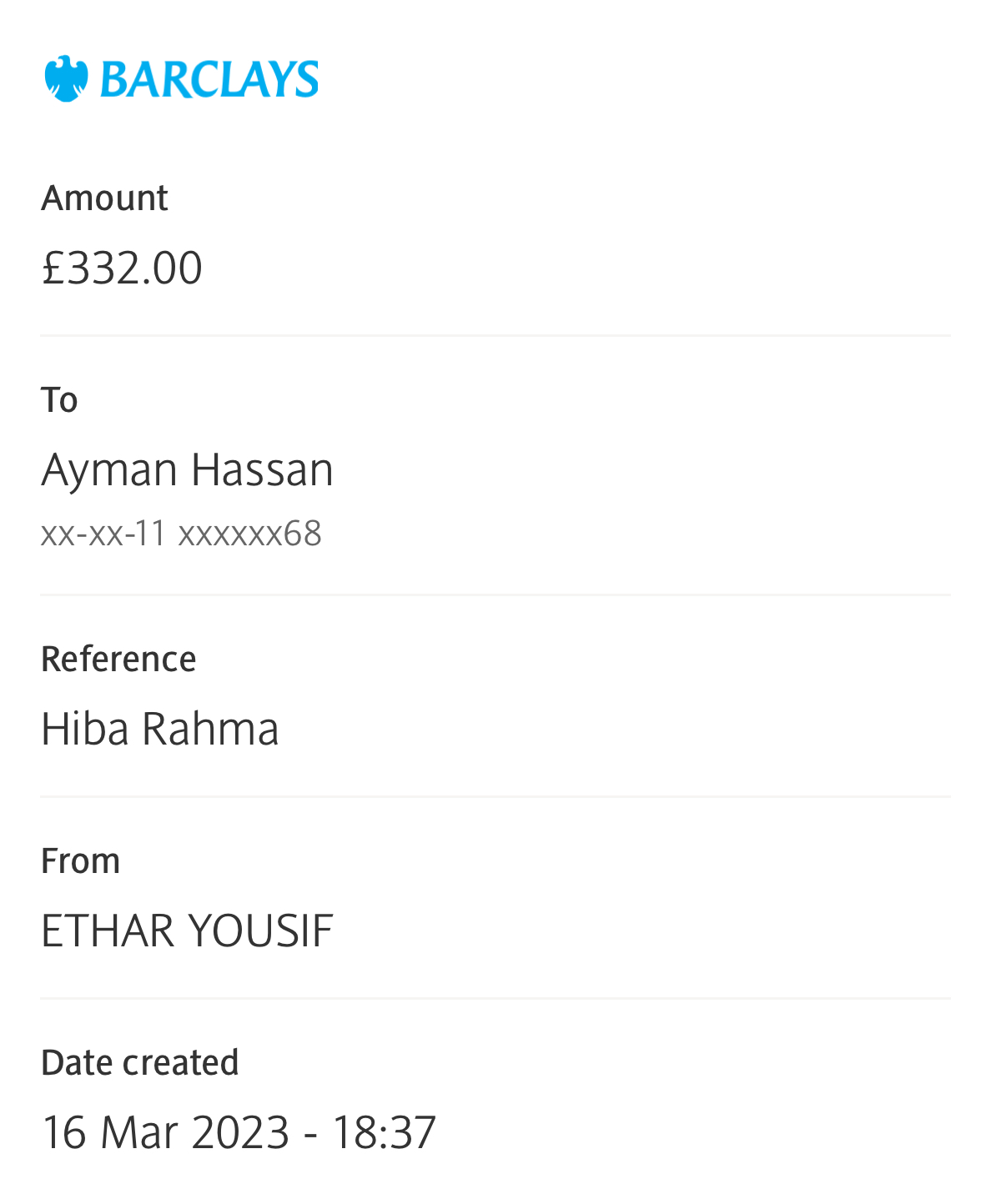Select recipient name Ayman Hassan
The width and height of the screenshot is (991, 1204).
[x=187, y=469]
